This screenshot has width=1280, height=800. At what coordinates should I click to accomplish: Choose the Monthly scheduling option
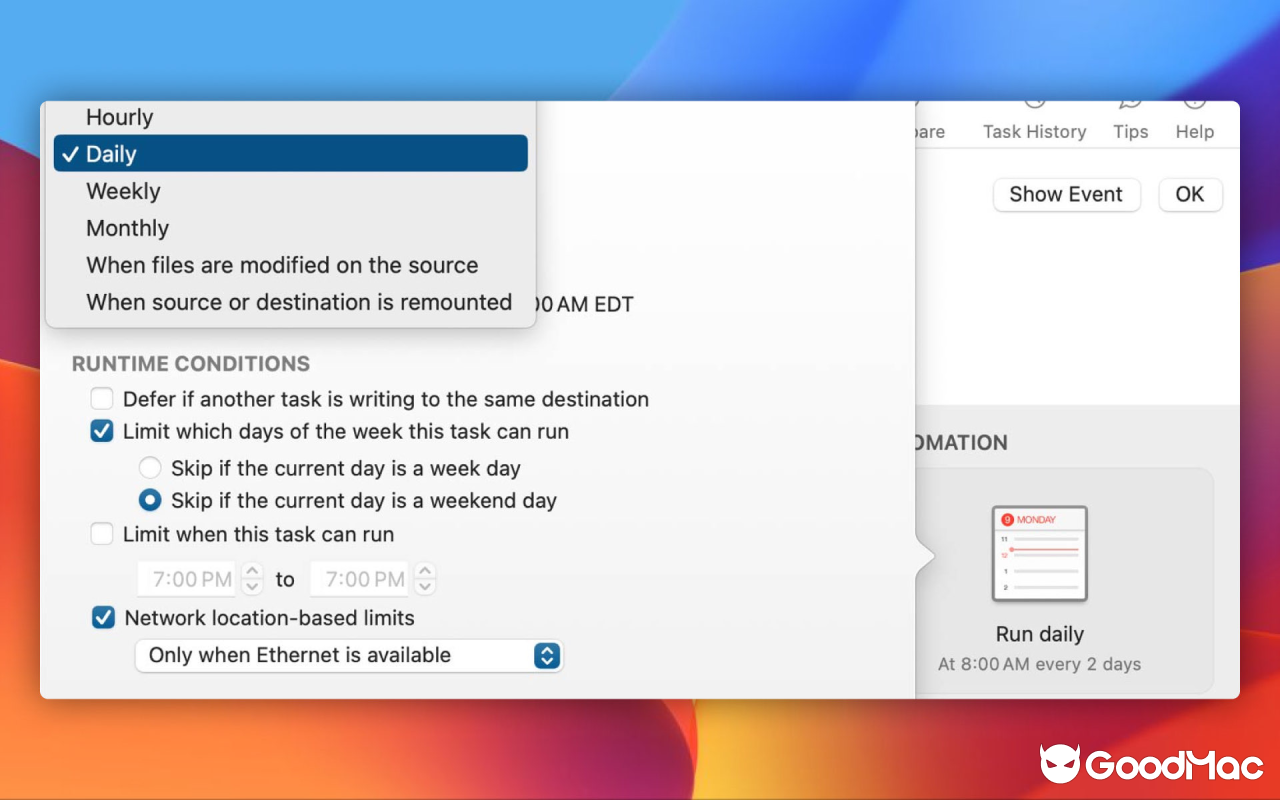pos(127,228)
